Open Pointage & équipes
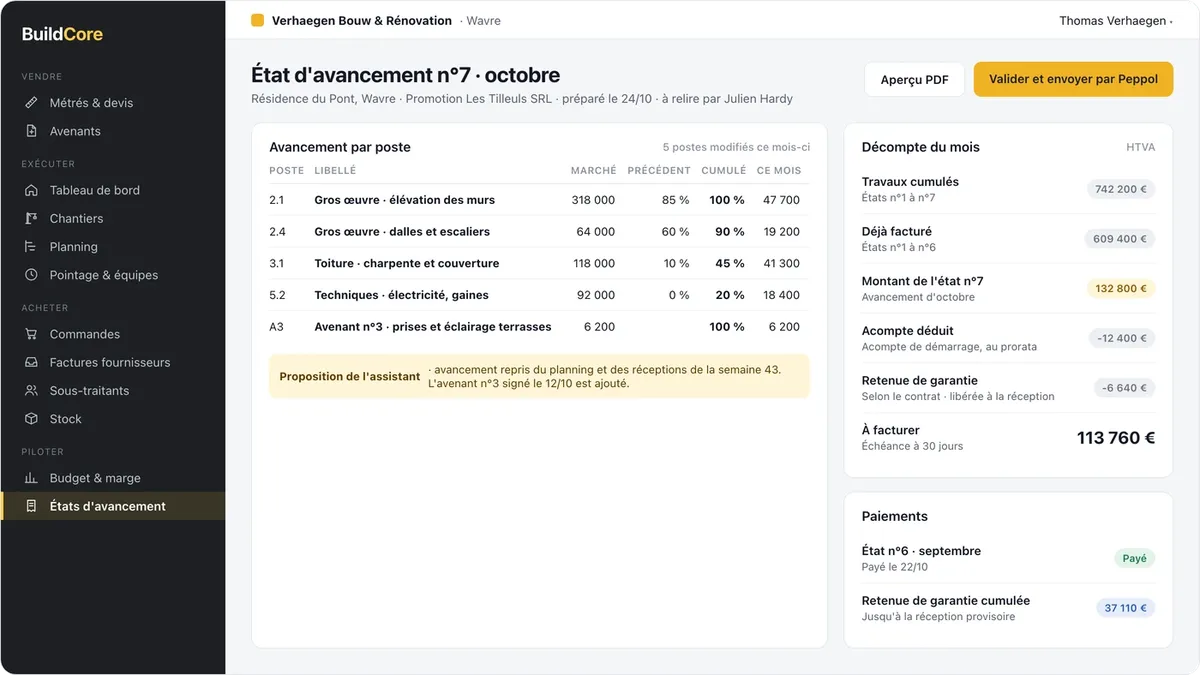The height and width of the screenshot is (675, 1200). pos(112,274)
